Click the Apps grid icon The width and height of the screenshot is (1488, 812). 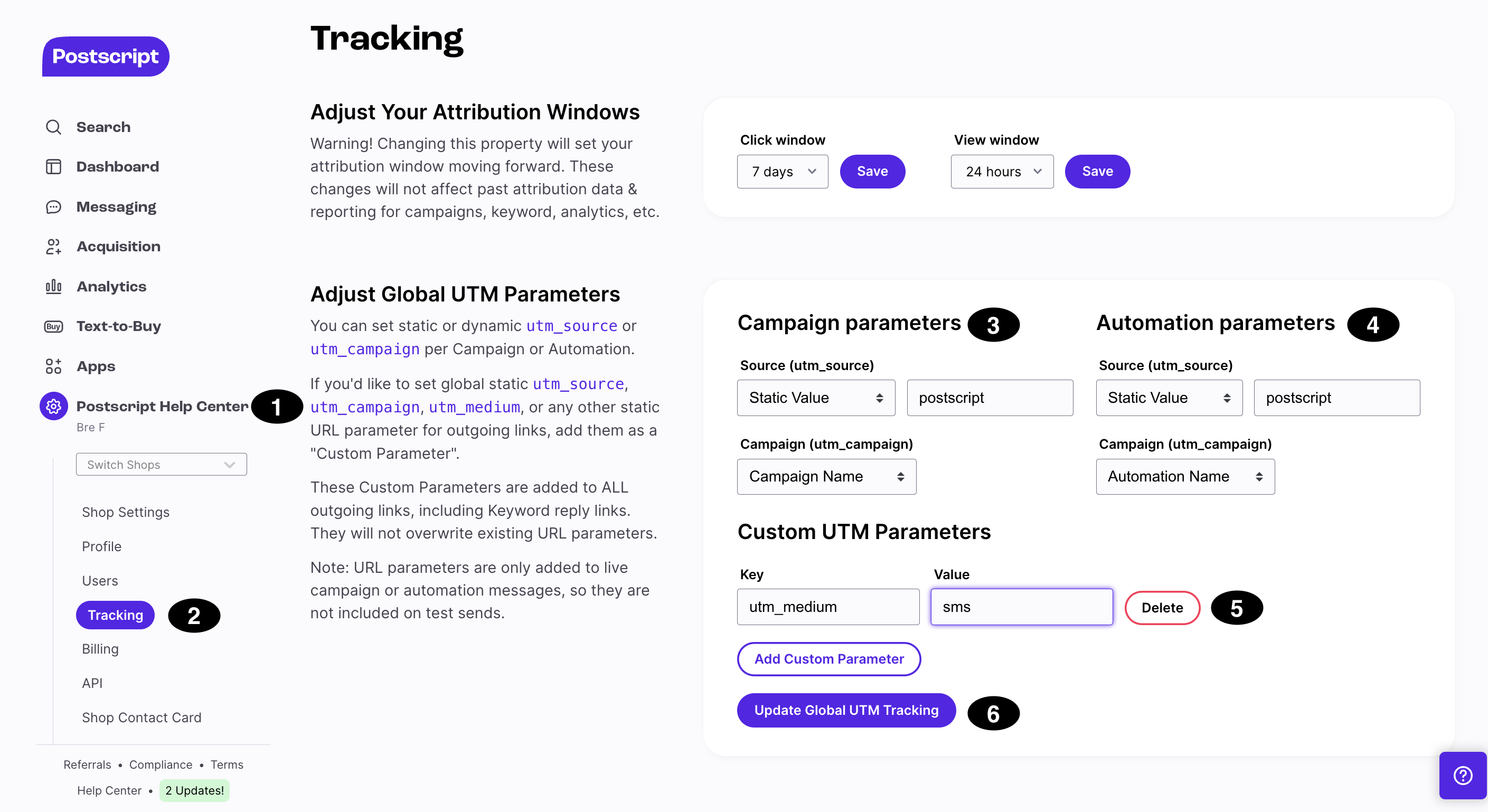[53, 366]
